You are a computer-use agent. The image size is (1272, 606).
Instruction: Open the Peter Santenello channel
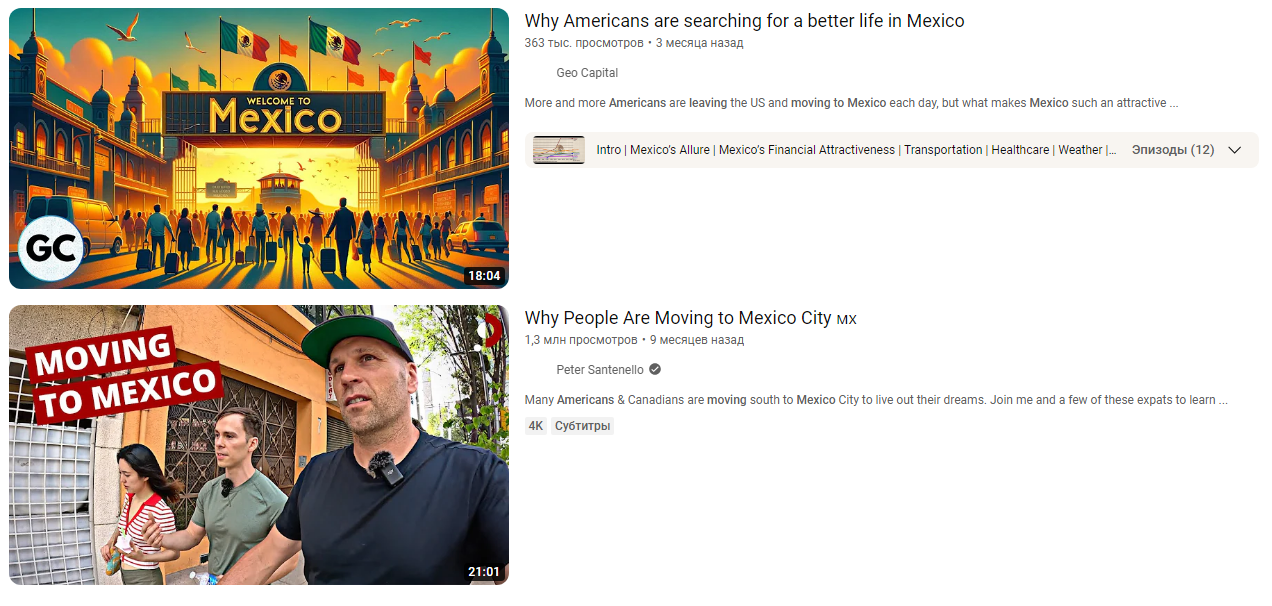[x=600, y=369]
